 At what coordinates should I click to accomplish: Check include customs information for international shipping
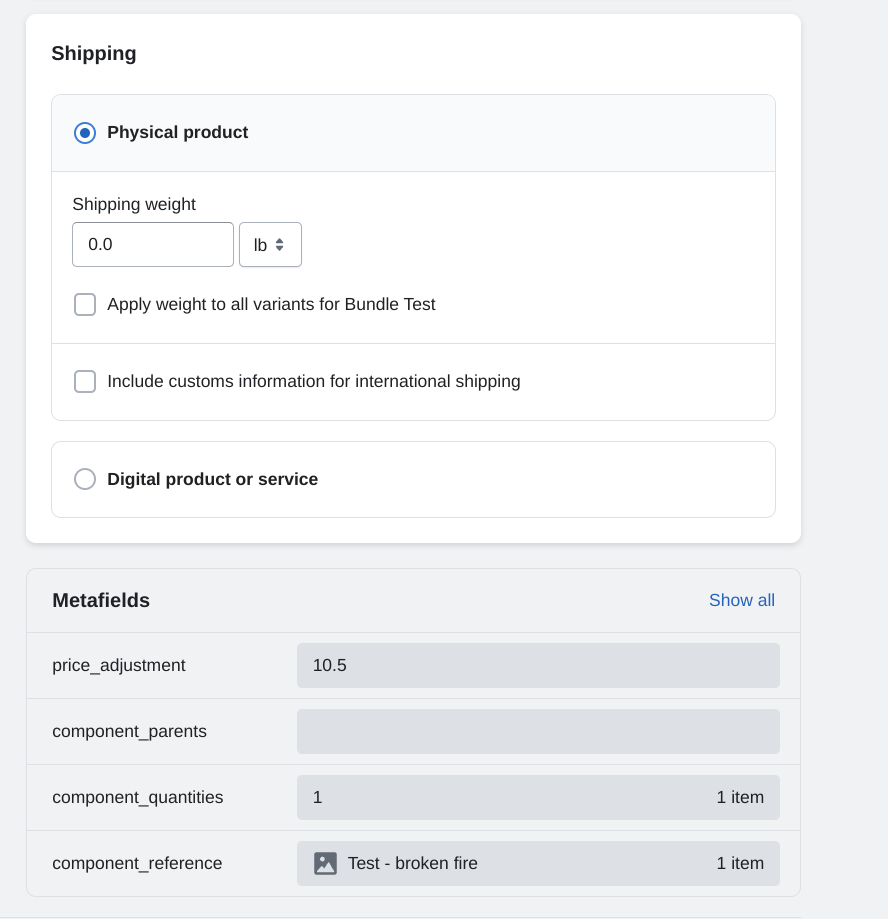point(85,381)
